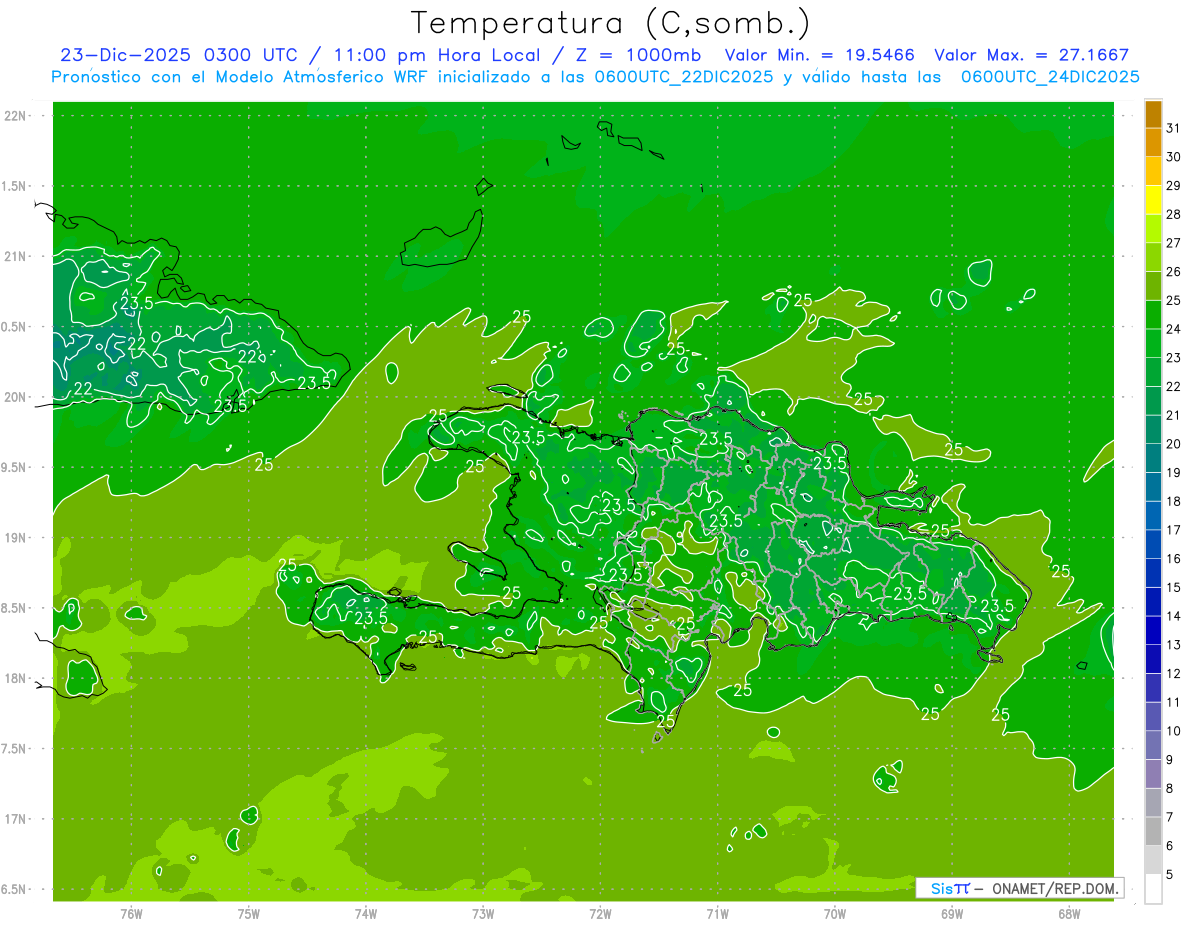Click the purple swatch between 9 and 10
The image size is (1200, 927).
click(1153, 745)
